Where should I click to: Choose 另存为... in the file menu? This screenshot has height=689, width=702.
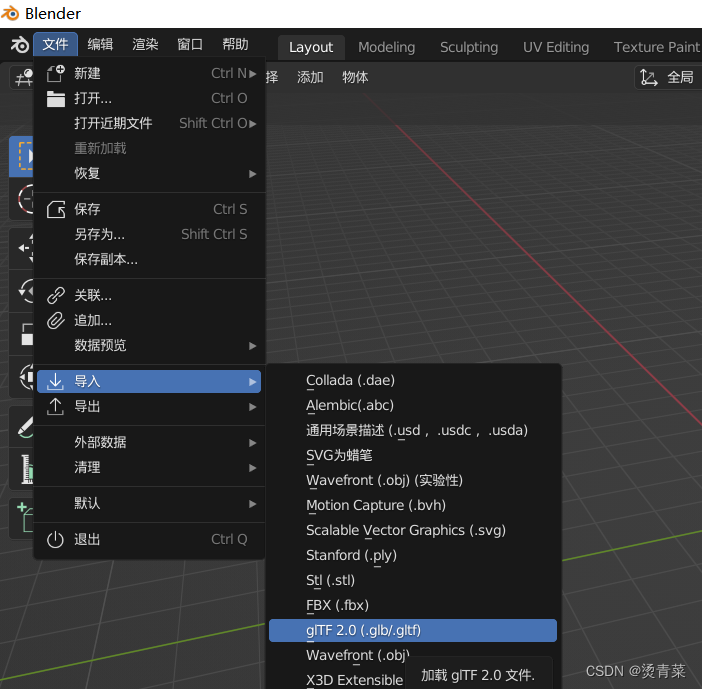click(x=149, y=235)
